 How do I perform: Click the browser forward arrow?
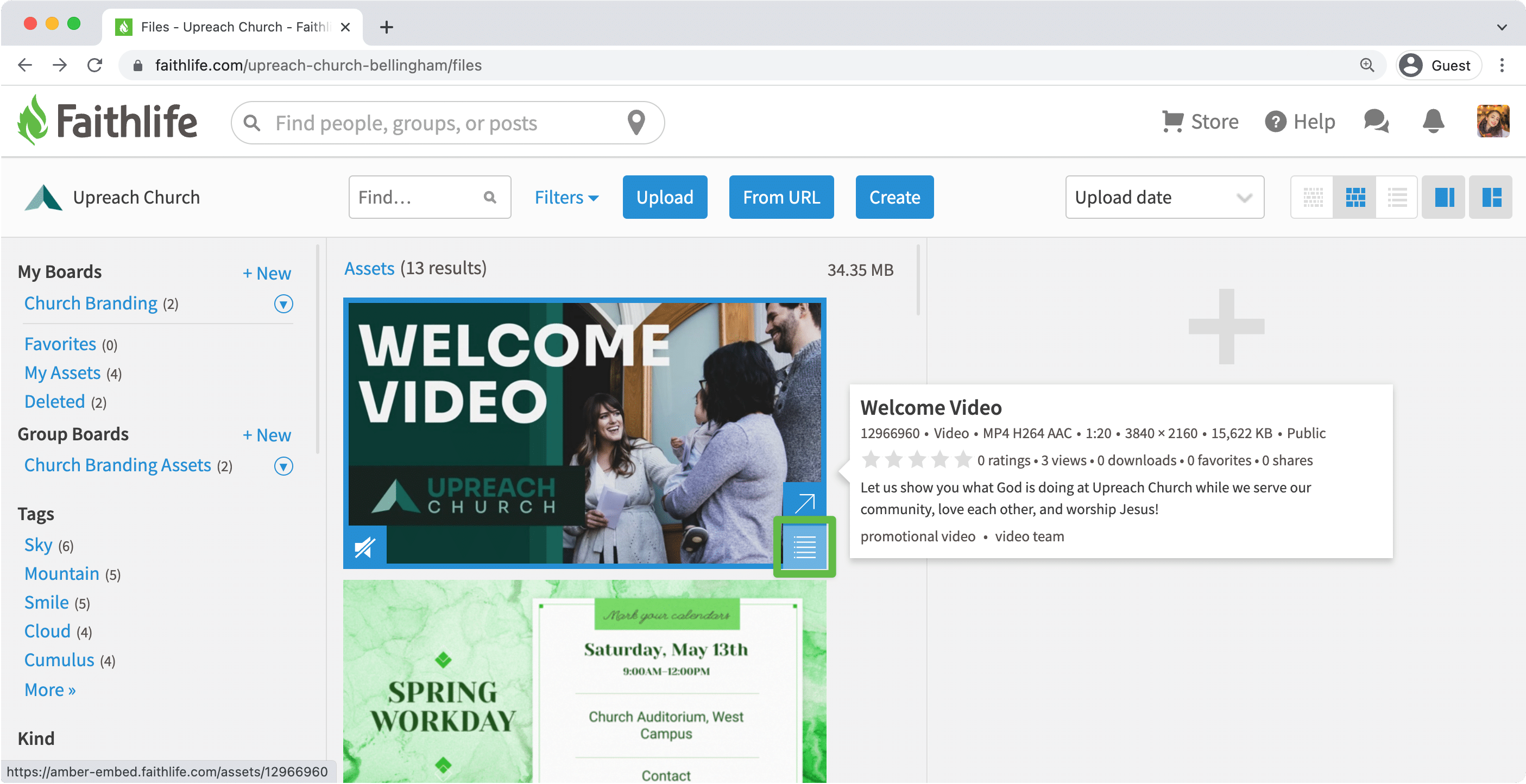coord(59,65)
